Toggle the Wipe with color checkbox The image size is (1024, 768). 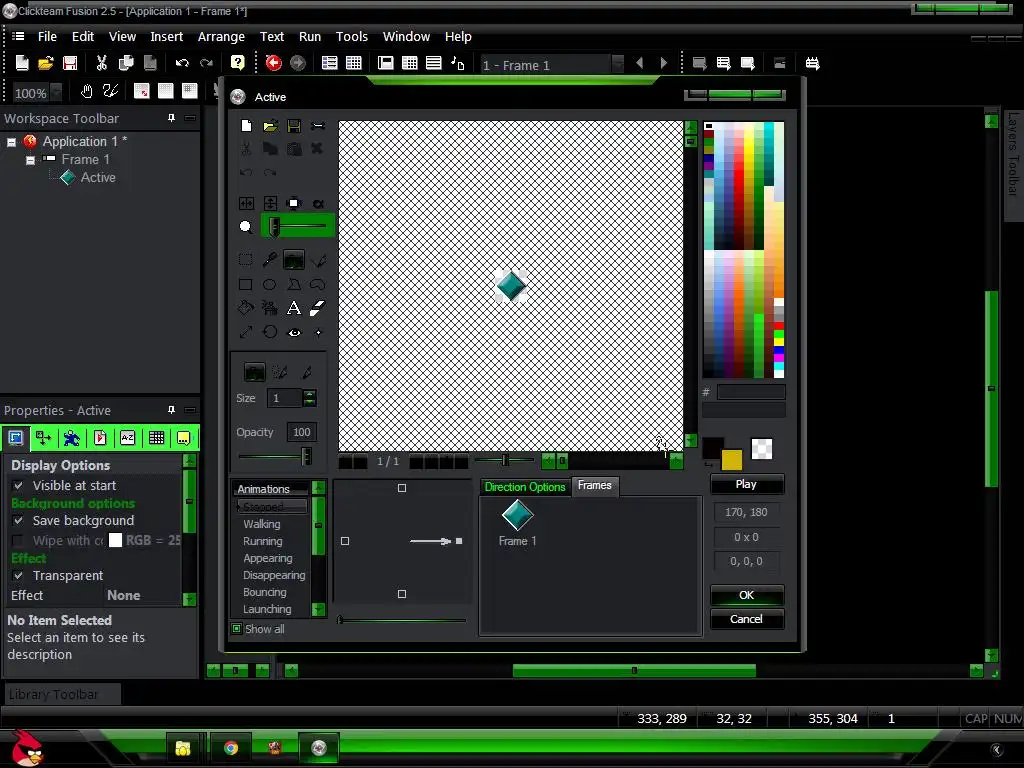click(18, 540)
